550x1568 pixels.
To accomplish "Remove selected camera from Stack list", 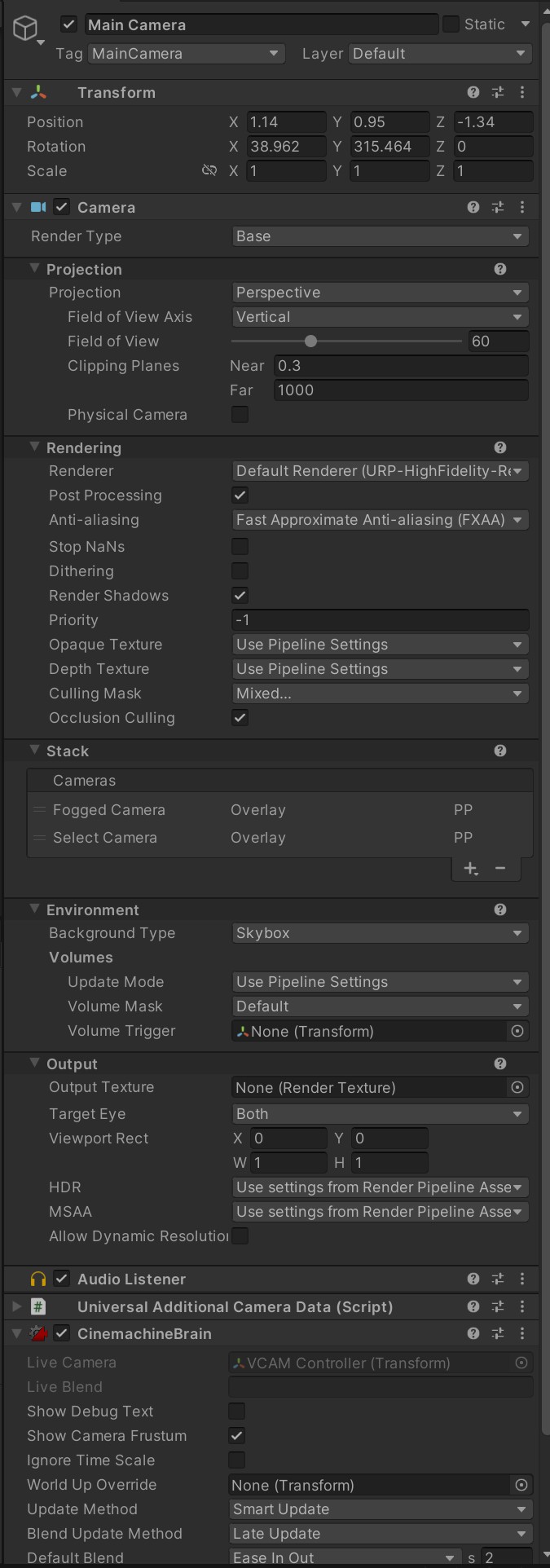I will click(x=500, y=869).
